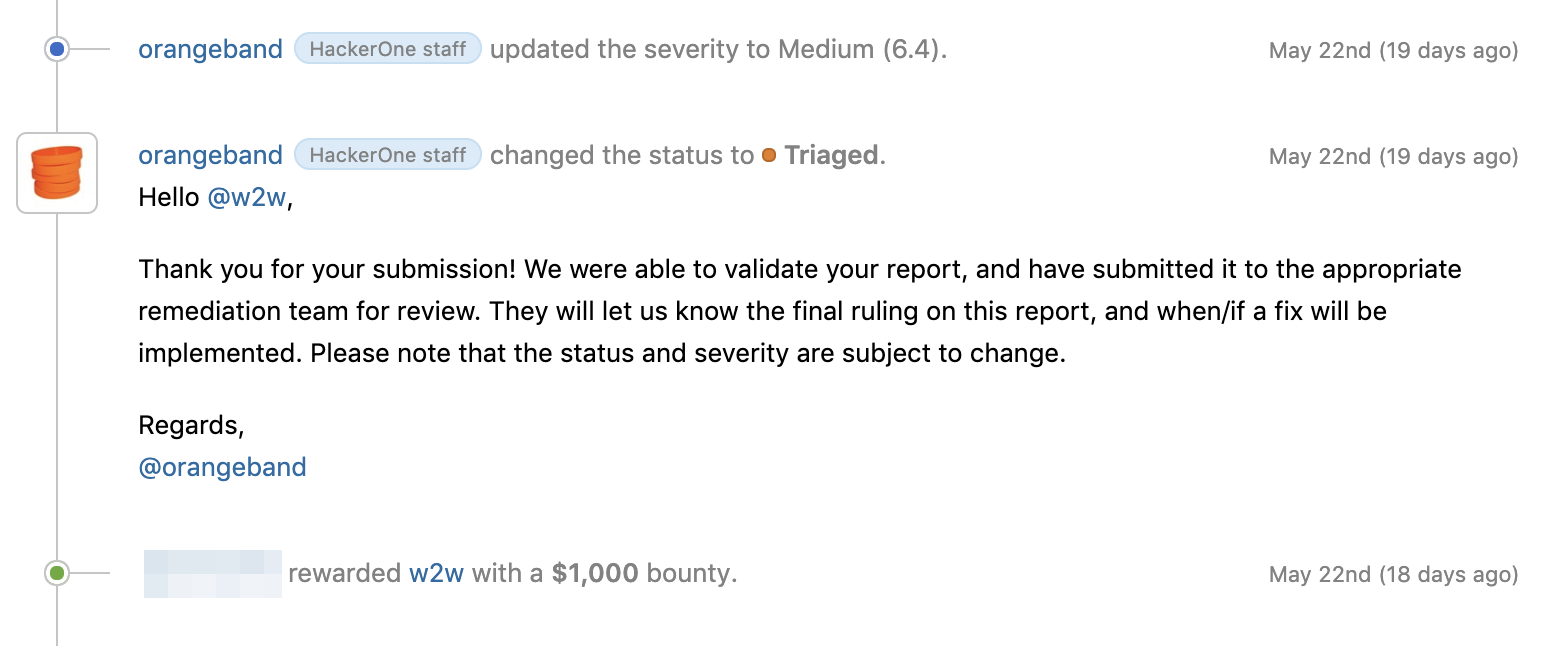Click the @orangeband signature mention
Viewport: 1552px width, 646px height.
tap(222, 467)
